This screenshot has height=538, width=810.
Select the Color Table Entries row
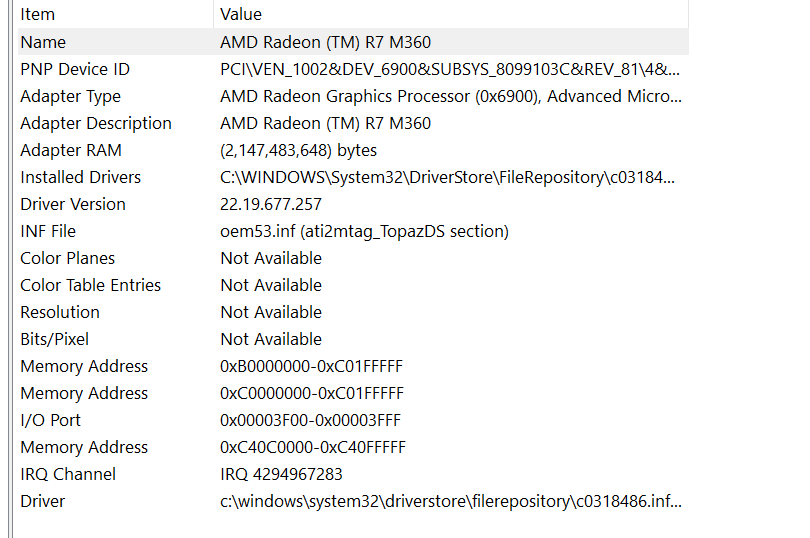(x=353, y=285)
